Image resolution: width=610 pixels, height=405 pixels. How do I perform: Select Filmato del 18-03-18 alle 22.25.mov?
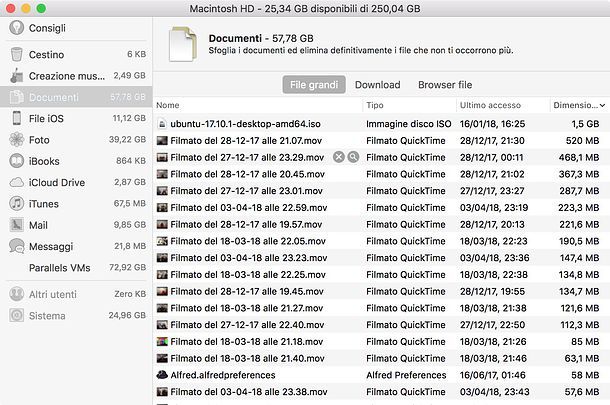pyautogui.click(x=381, y=274)
